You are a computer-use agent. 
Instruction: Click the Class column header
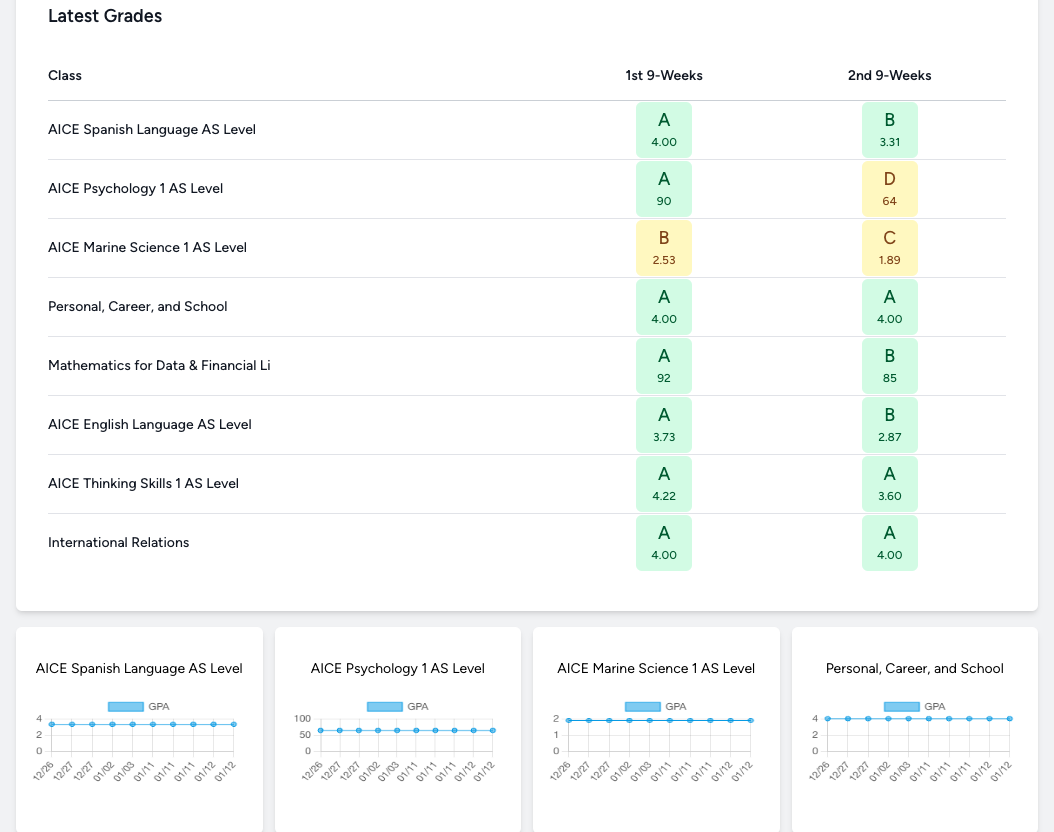coord(64,75)
